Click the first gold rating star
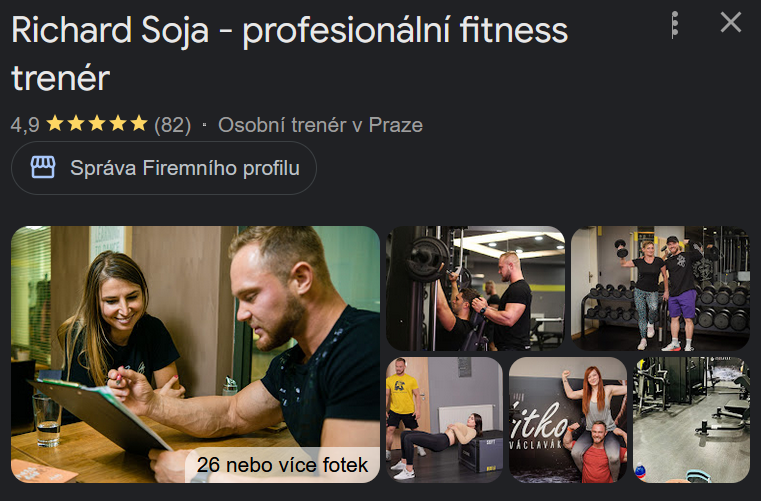 (55, 123)
